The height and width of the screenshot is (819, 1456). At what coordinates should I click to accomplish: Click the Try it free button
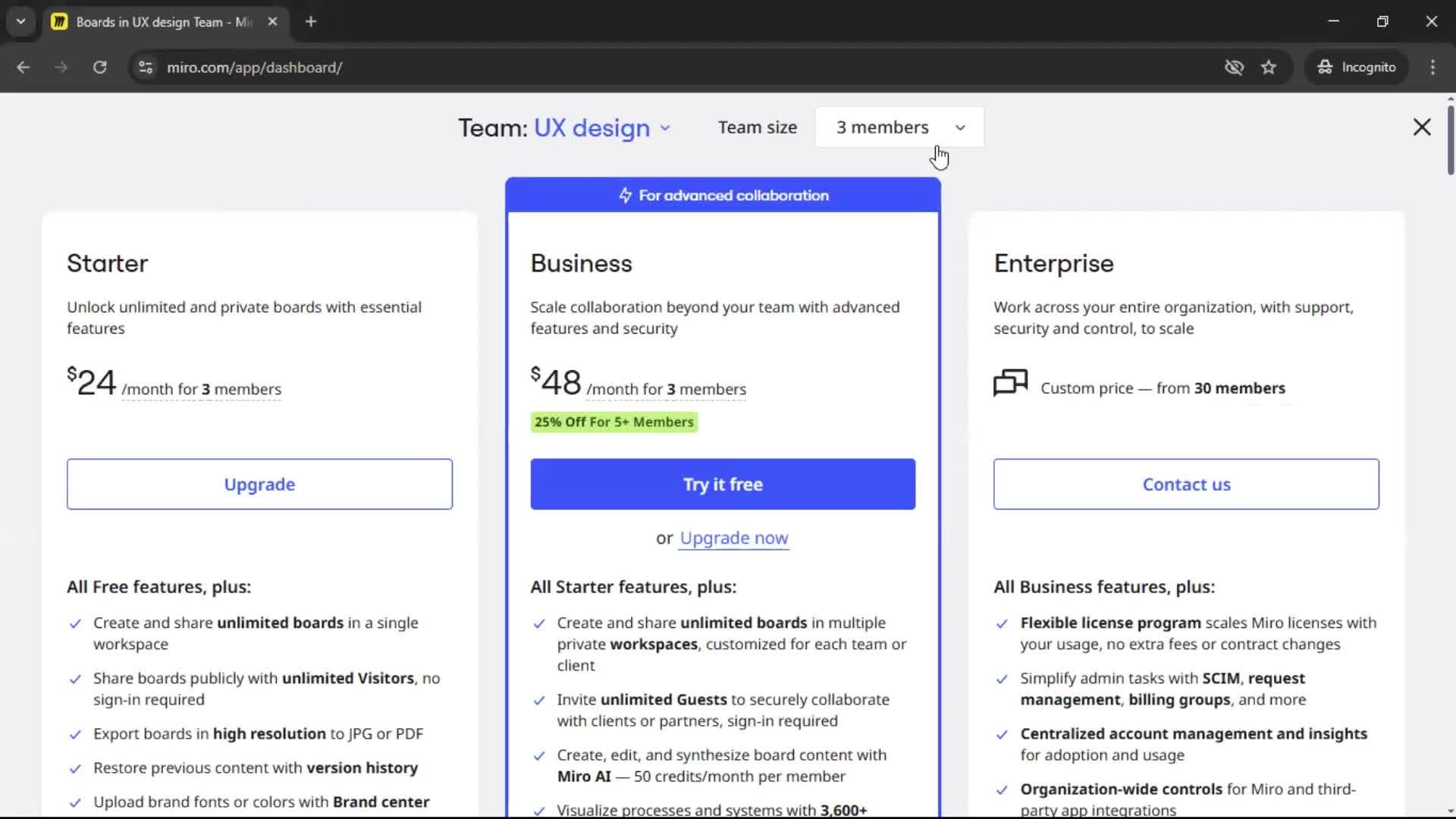[x=723, y=484]
